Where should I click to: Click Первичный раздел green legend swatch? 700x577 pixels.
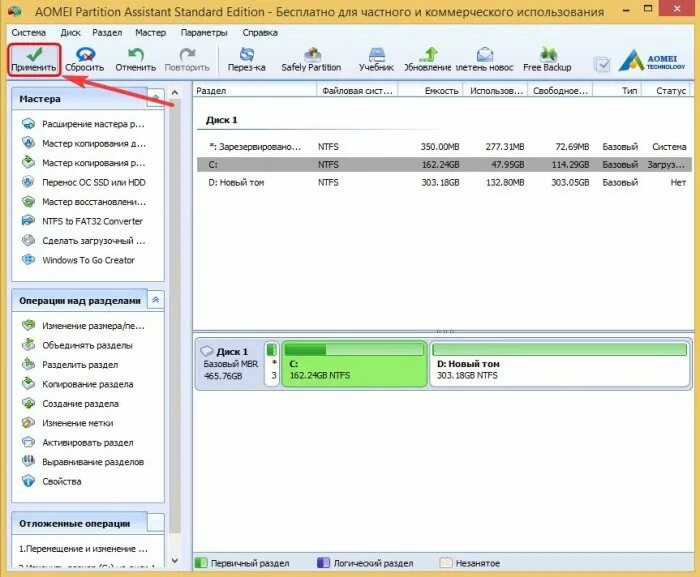coord(201,563)
